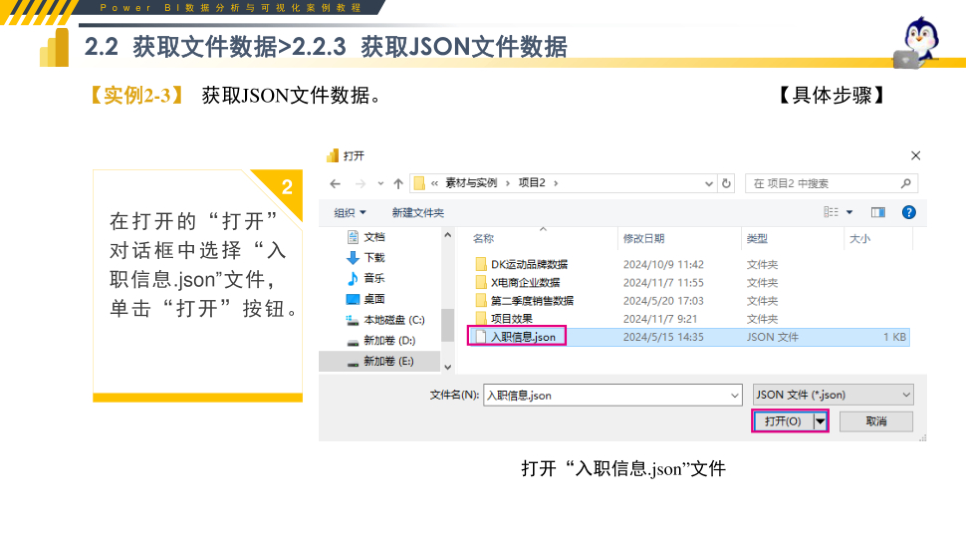Sort files by 类型 column

pos(757,238)
